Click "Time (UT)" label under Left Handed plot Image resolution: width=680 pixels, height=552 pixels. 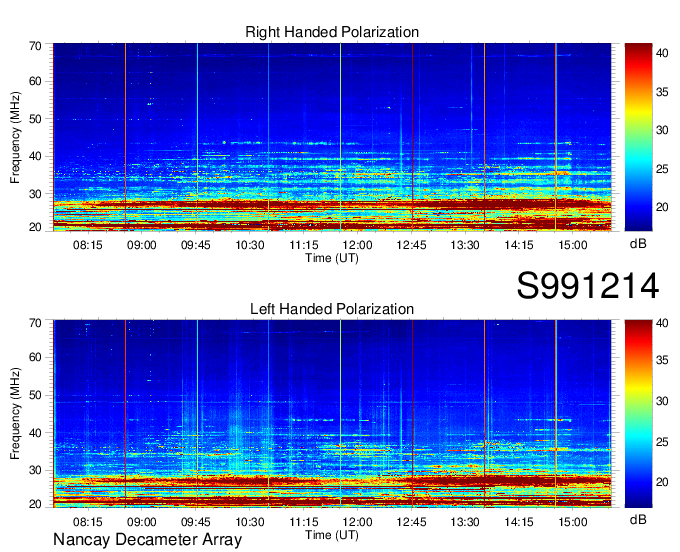[332, 535]
